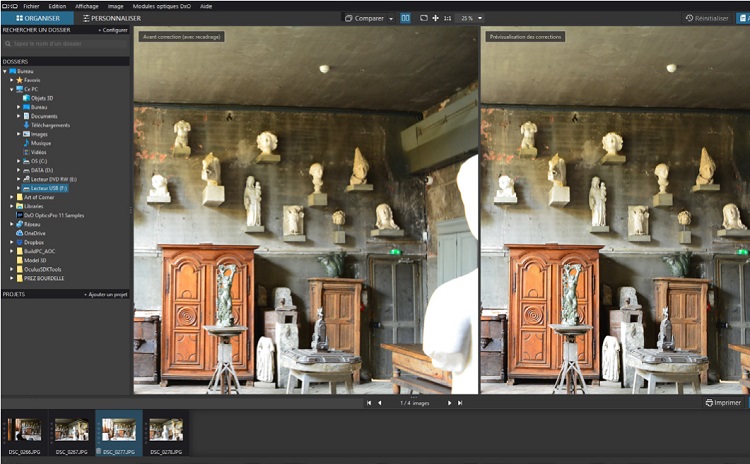The image size is (750, 464).
Task: Set zoom to 1:1
Action: click(x=447, y=18)
